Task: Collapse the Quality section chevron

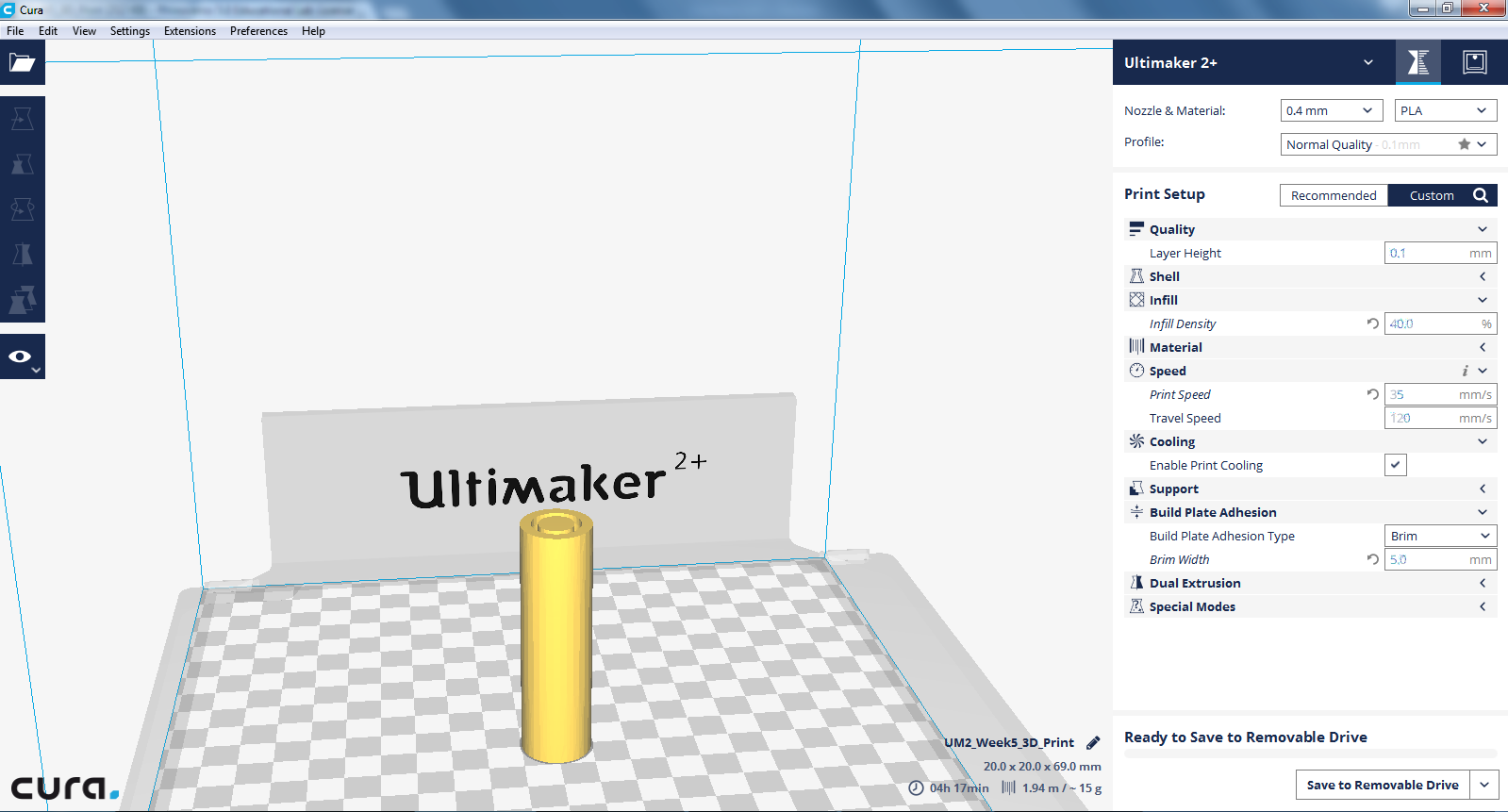Action: (x=1483, y=229)
